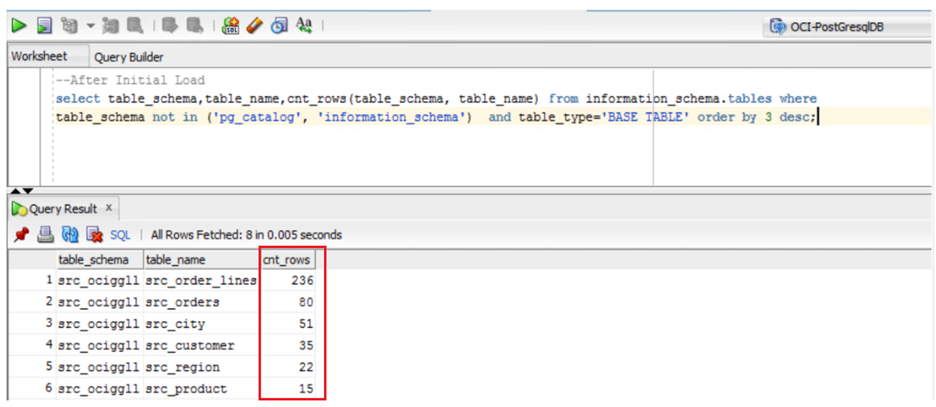Click the cnt_rows value 15
This screenshot has height=407, width=936.
(x=306, y=388)
